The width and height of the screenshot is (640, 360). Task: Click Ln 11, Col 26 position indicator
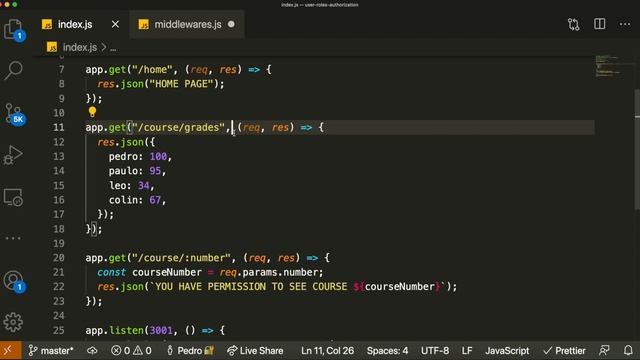tap(327, 351)
